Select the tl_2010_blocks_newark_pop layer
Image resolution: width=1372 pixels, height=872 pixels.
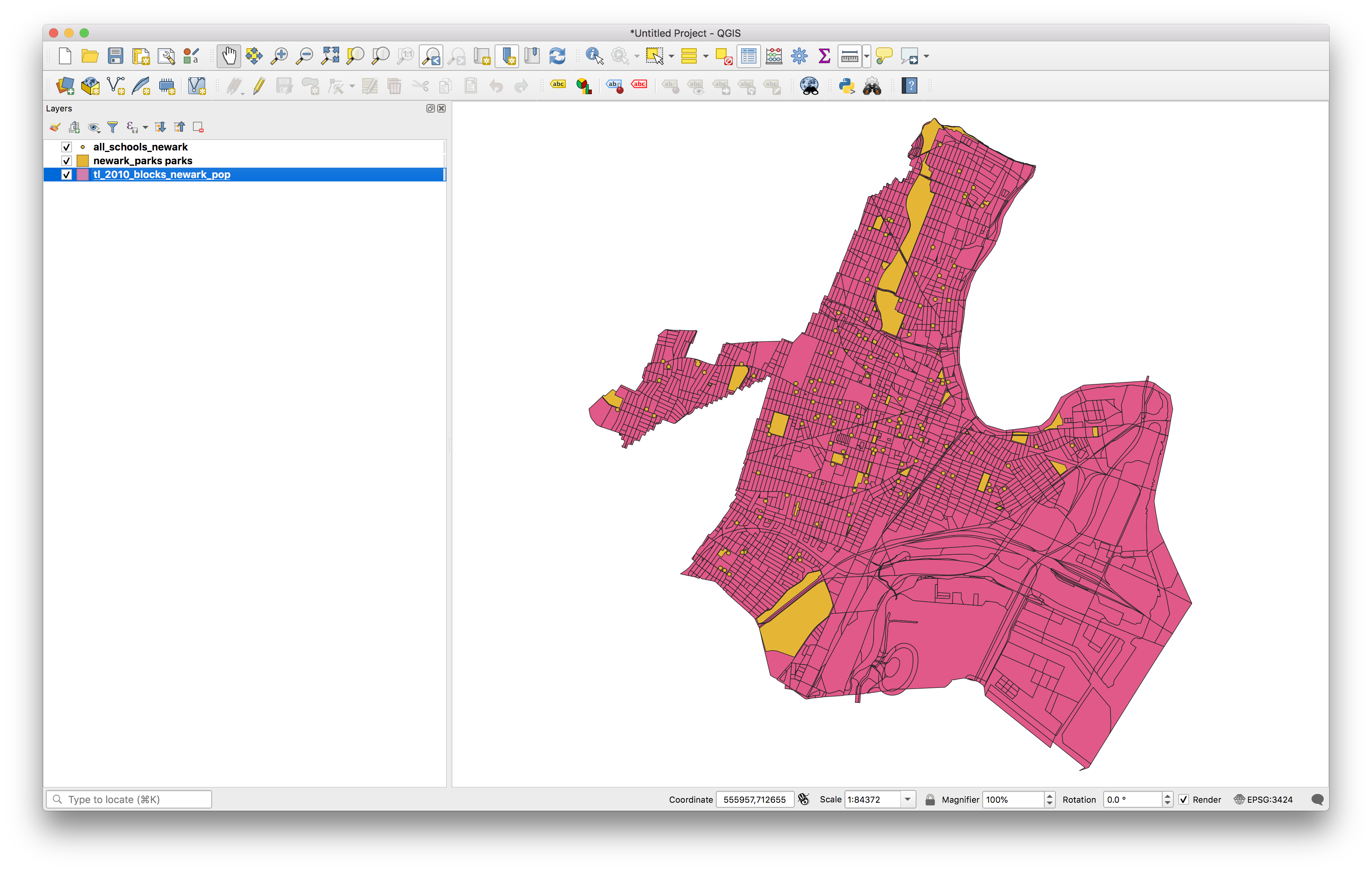pyautogui.click(x=162, y=174)
